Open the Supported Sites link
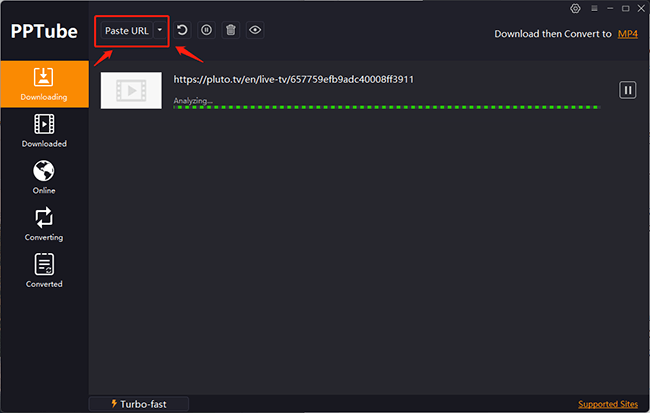Screen dimensions: 650x413 (x=608, y=404)
